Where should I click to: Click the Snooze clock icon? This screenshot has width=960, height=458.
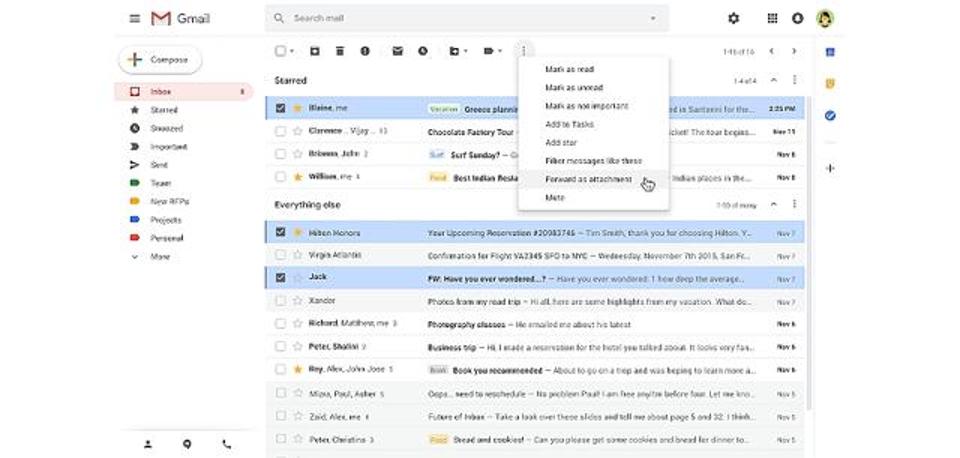click(423, 51)
